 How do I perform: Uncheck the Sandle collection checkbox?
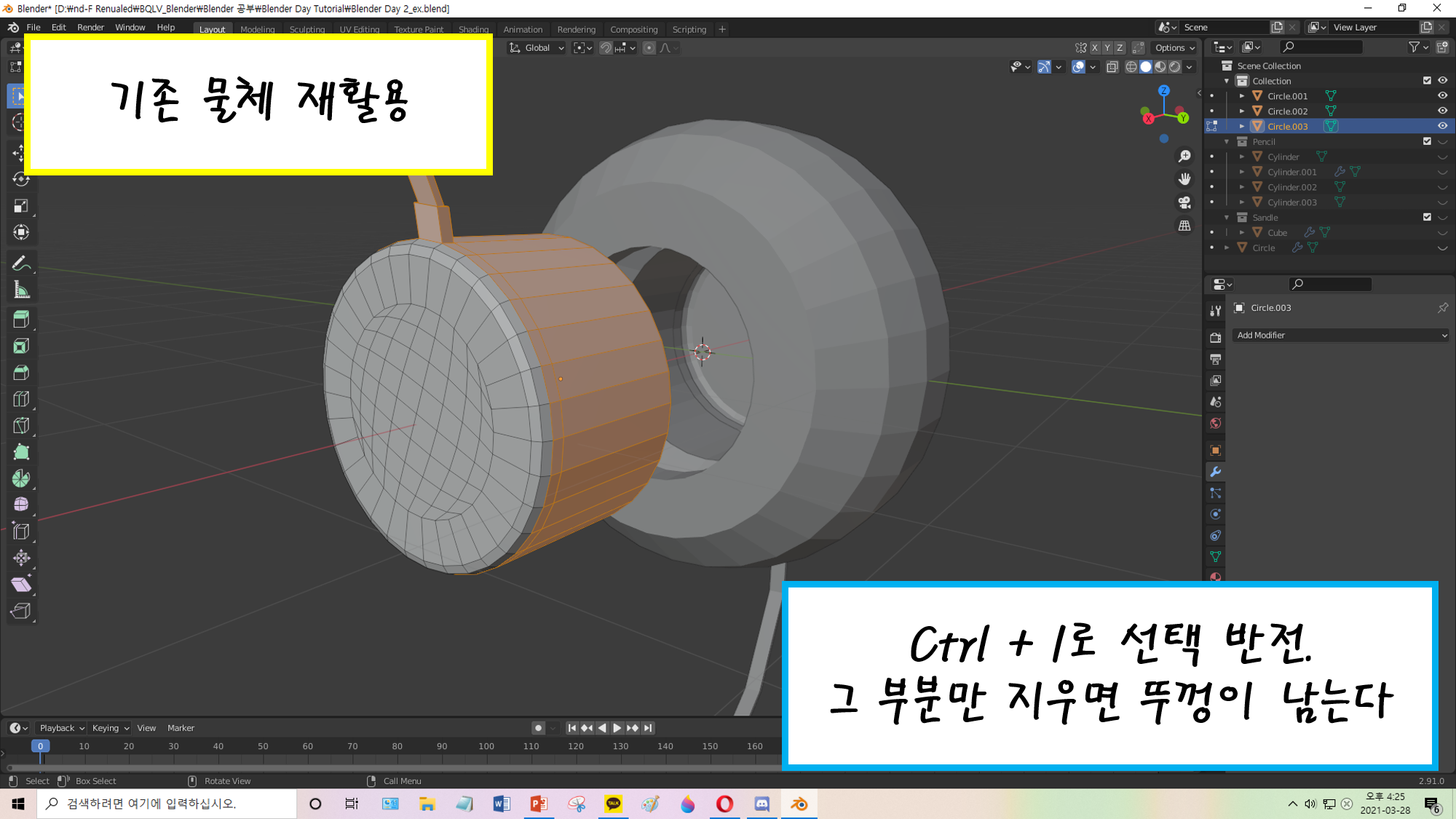coord(1427,218)
